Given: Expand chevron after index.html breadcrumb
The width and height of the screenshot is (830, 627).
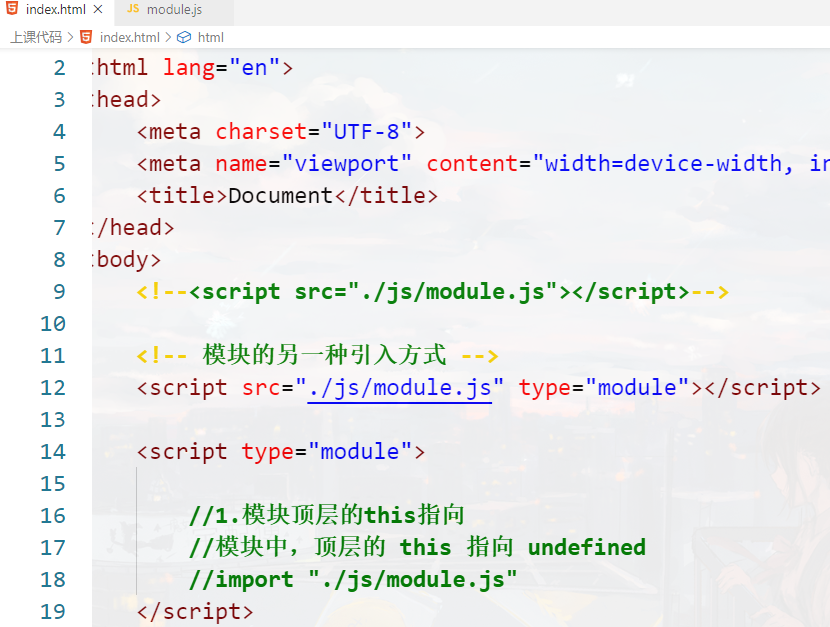Looking at the screenshot, I should coord(168,38).
